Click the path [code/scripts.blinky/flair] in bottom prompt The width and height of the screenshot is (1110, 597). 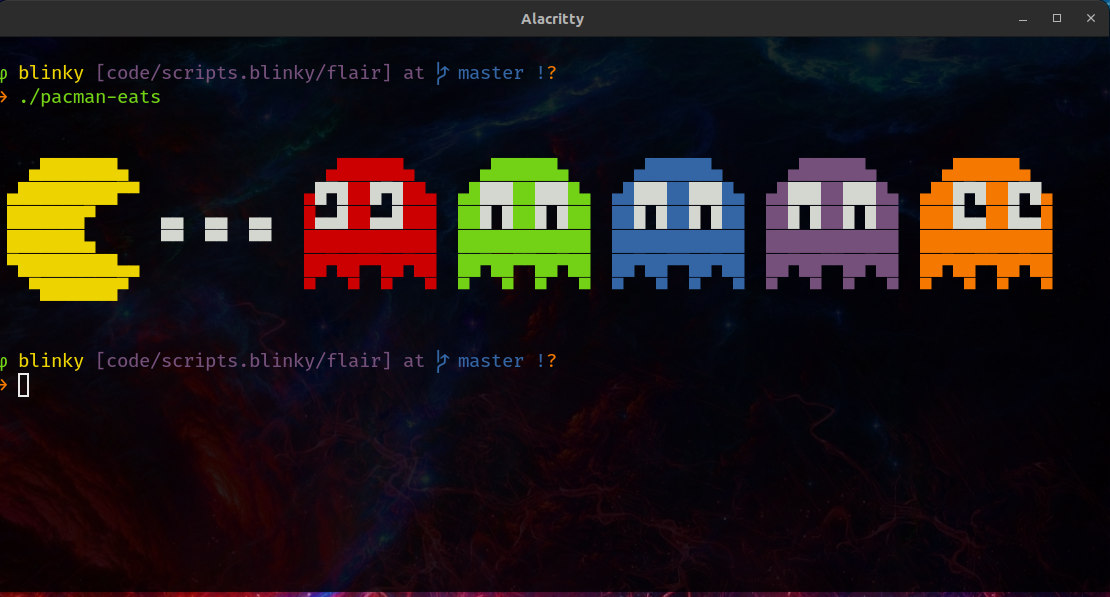[243, 360]
